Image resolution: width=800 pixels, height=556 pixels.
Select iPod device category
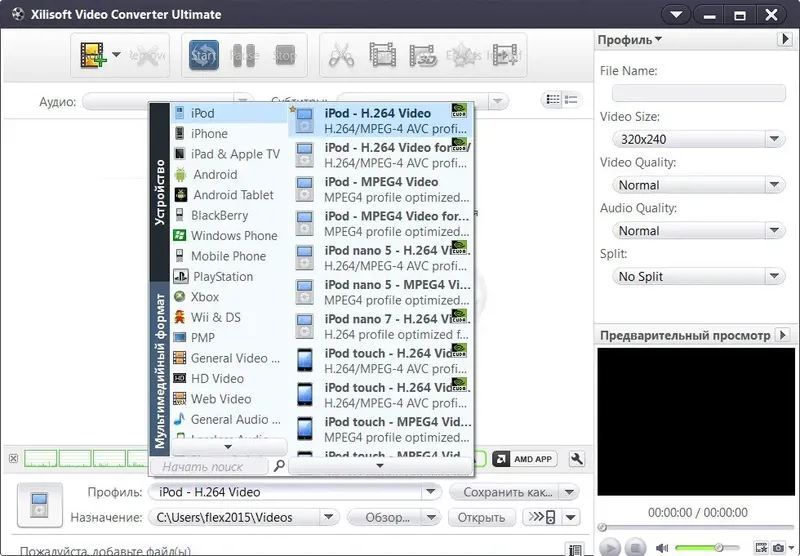[229, 113]
